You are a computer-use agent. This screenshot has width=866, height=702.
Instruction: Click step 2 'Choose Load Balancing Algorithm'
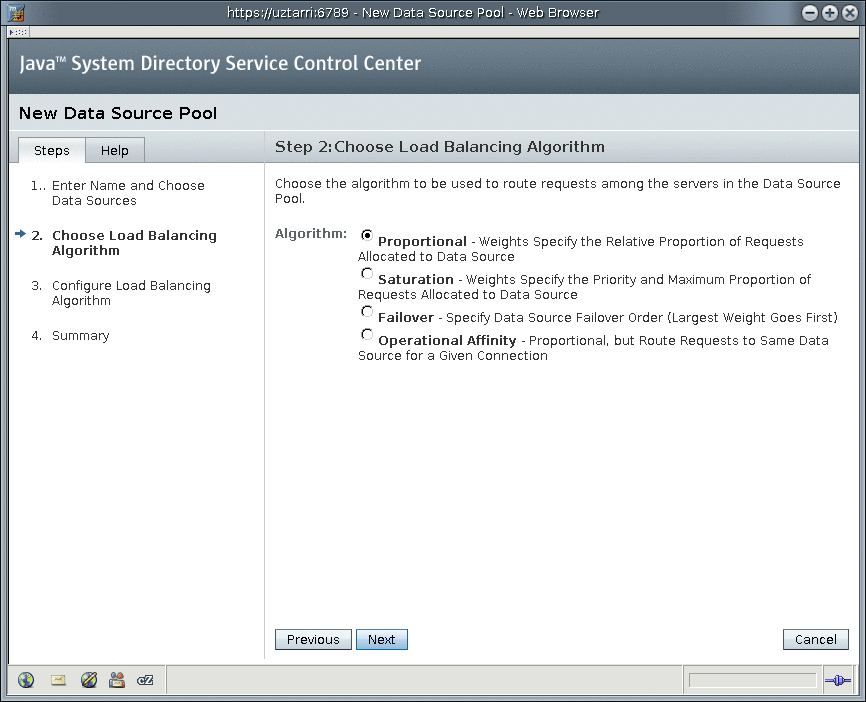tap(134, 243)
